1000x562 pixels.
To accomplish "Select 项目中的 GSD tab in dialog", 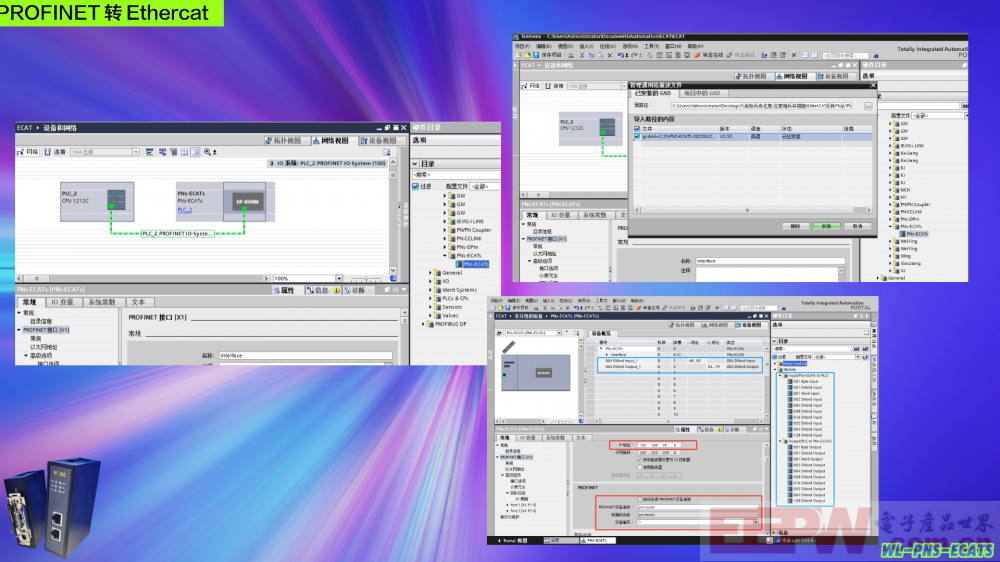I will click(x=702, y=93).
